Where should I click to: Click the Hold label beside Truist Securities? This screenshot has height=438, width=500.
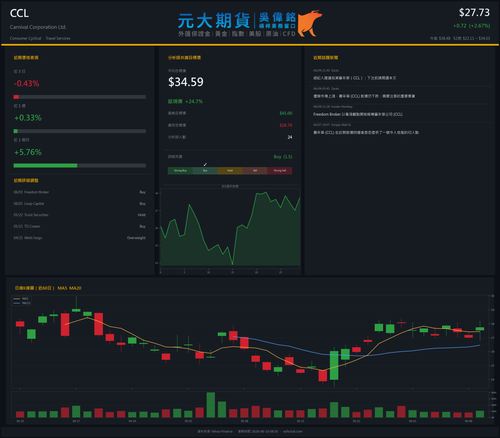[x=142, y=215]
